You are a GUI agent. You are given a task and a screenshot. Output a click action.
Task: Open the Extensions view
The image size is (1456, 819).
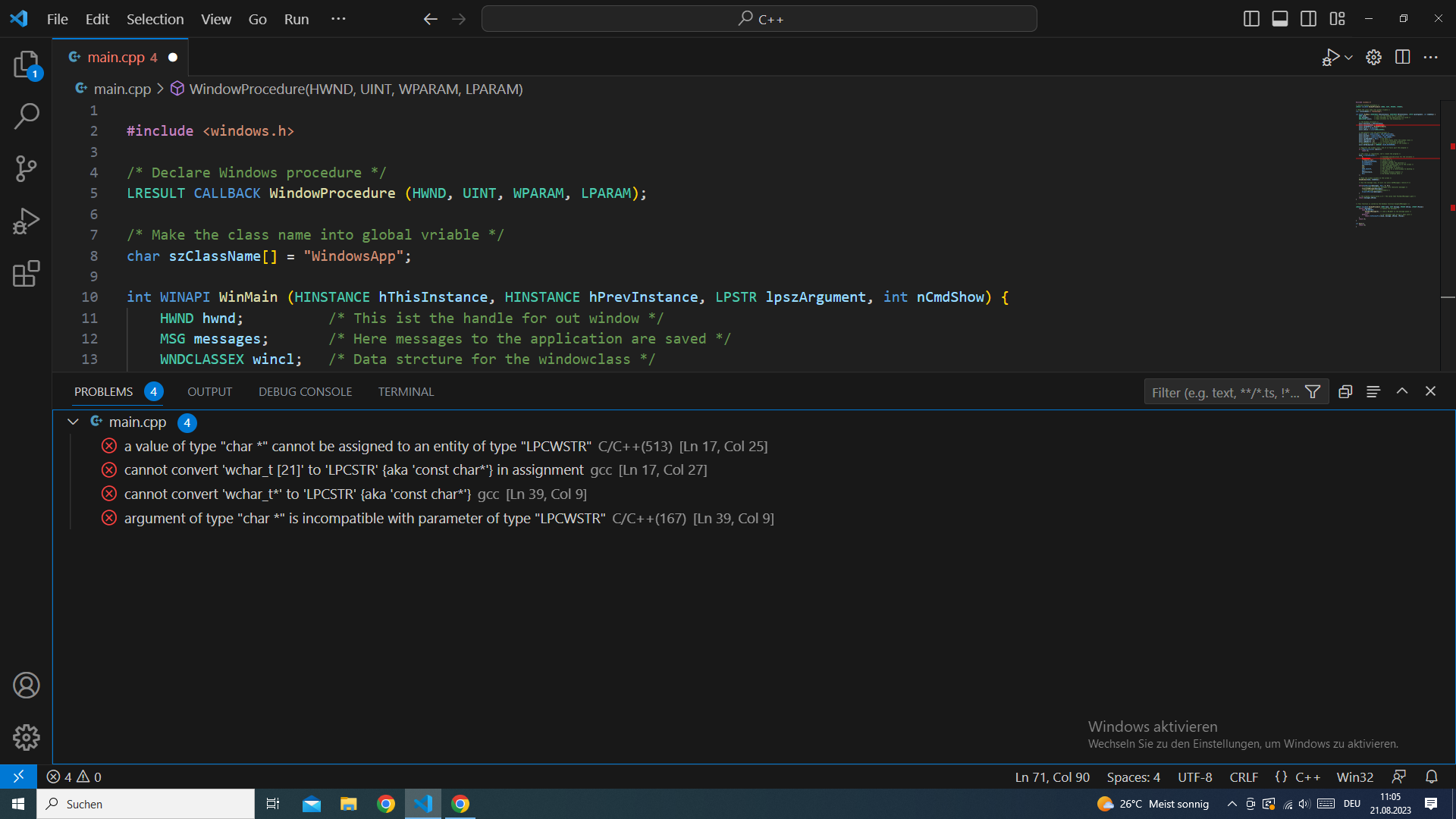click(x=27, y=274)
